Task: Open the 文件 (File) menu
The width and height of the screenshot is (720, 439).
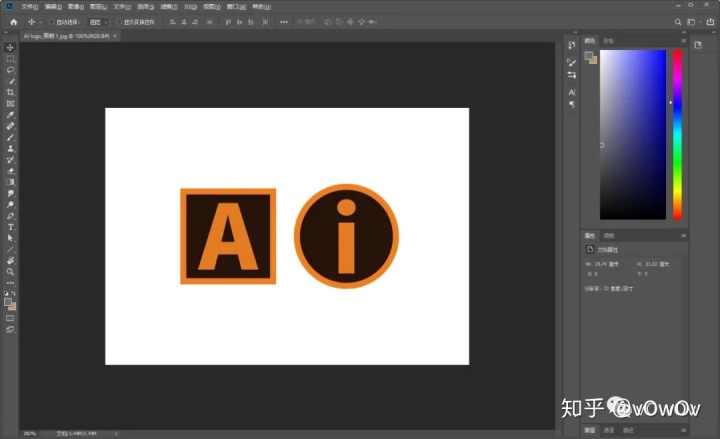Action: [x=30, y=6]
